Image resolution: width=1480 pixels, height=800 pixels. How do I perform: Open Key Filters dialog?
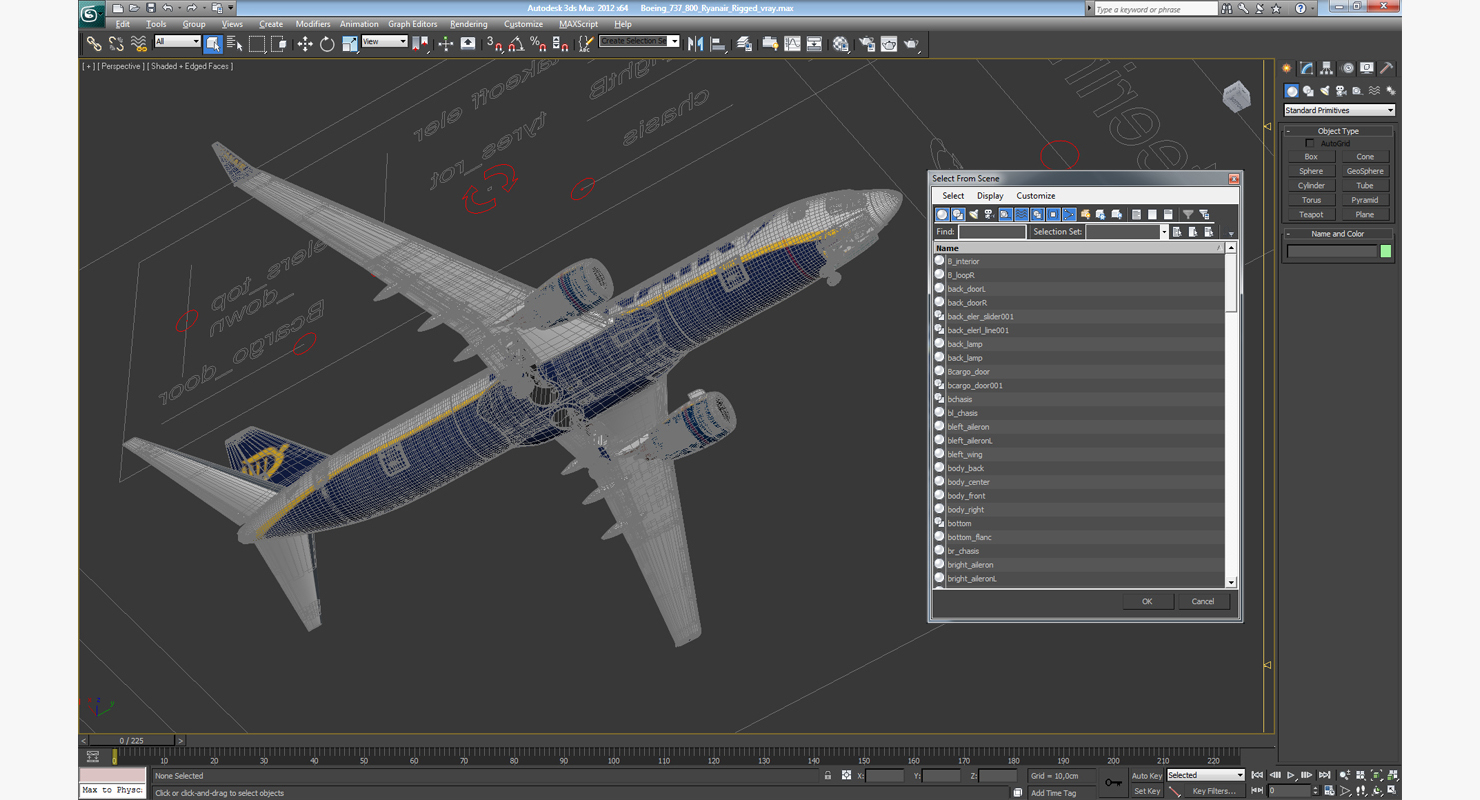(x=1213, y=791)
